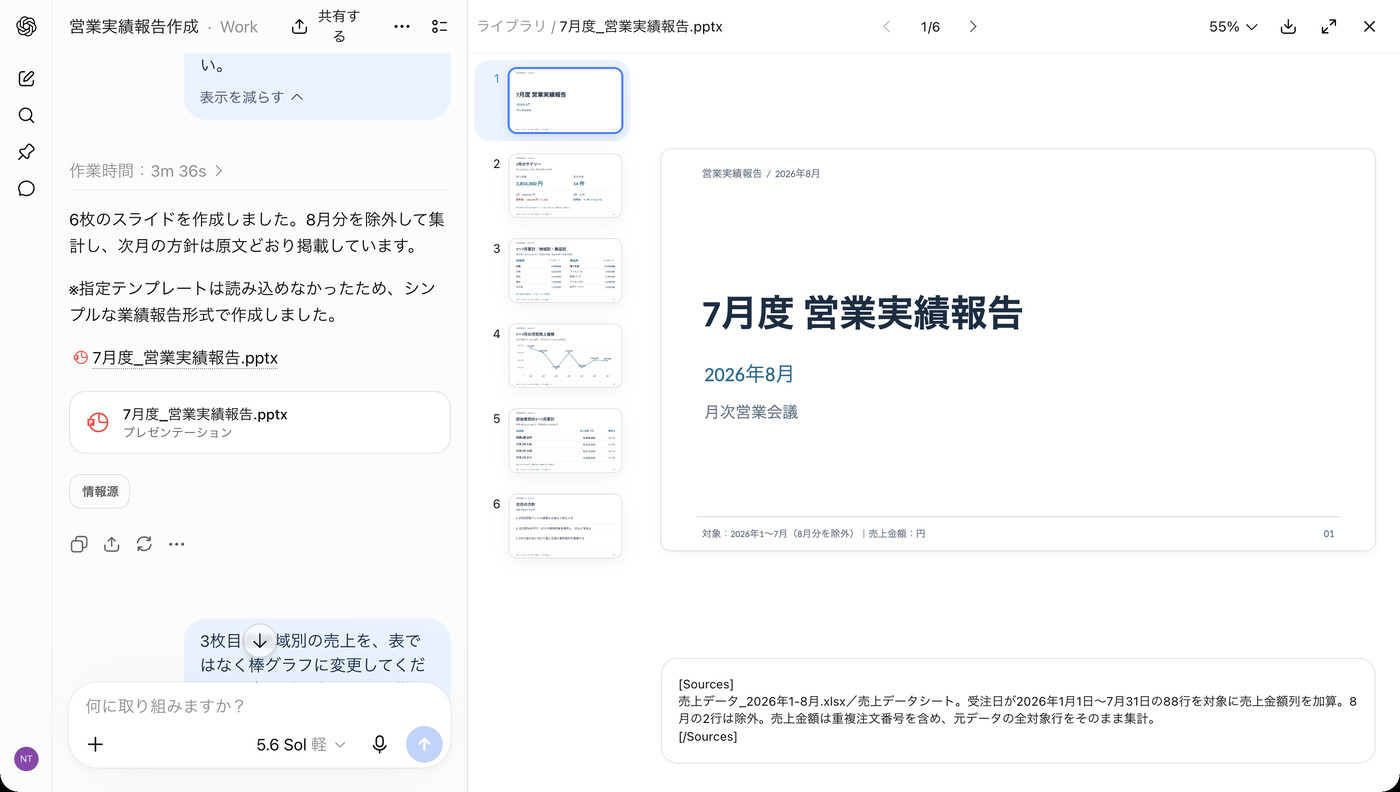Click the ライブラリ breadcrumb link
Image resolution: width=1400 pixels, height=792 pixels.
click(511, 27)
